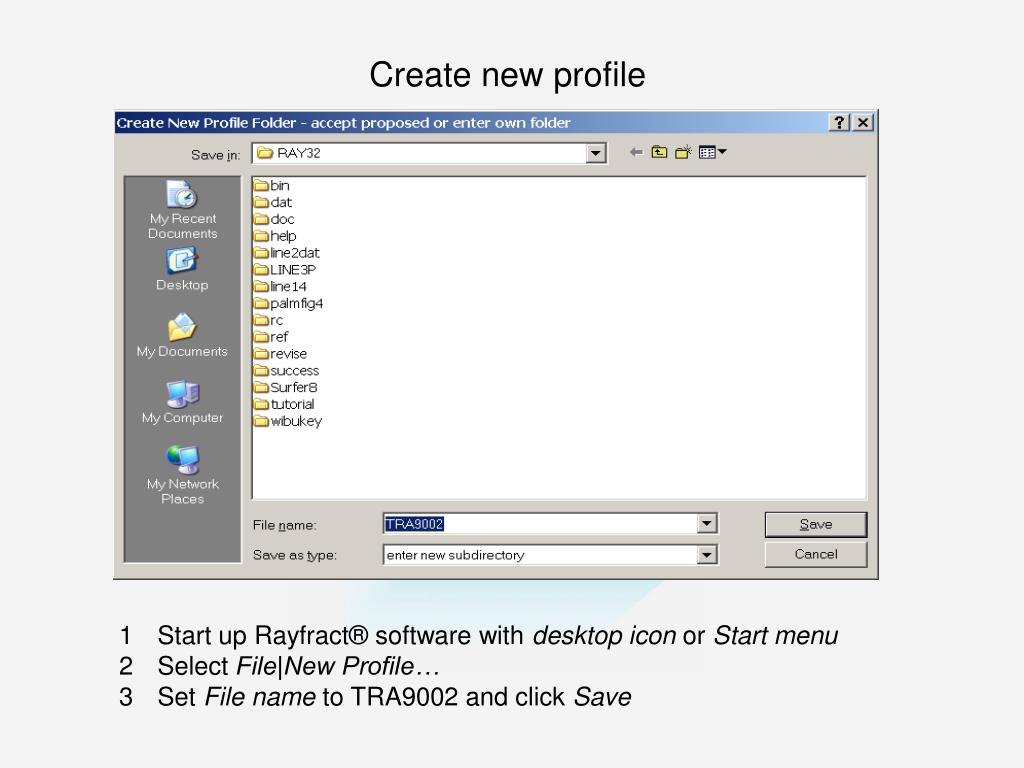Go up one folder level

(x=660, y=153)
